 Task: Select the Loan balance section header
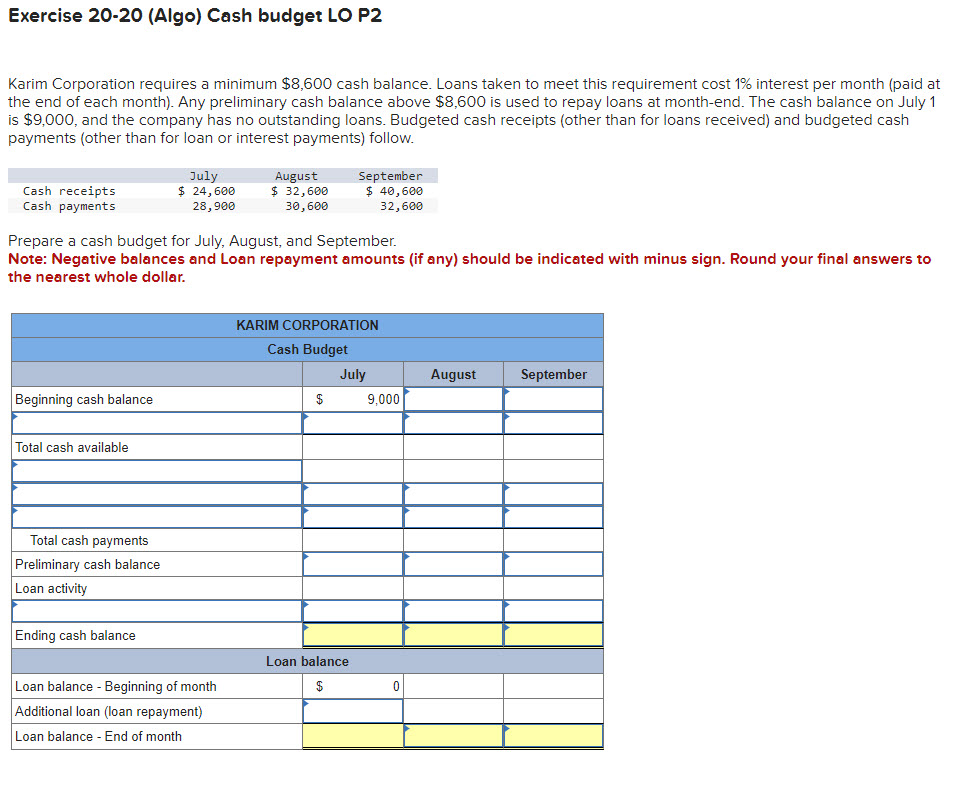[307, 661]
